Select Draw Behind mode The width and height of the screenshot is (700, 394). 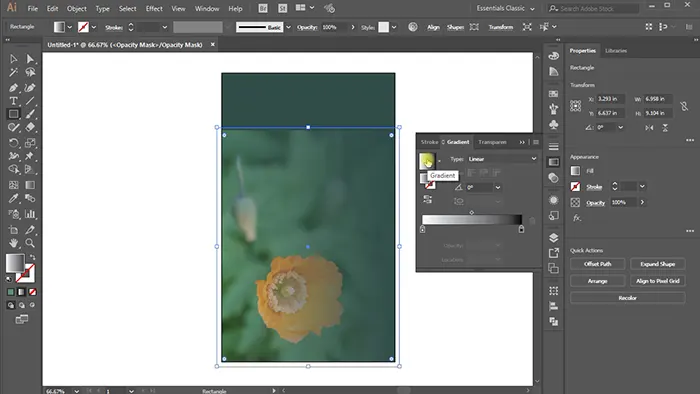[x=21, y=305]
